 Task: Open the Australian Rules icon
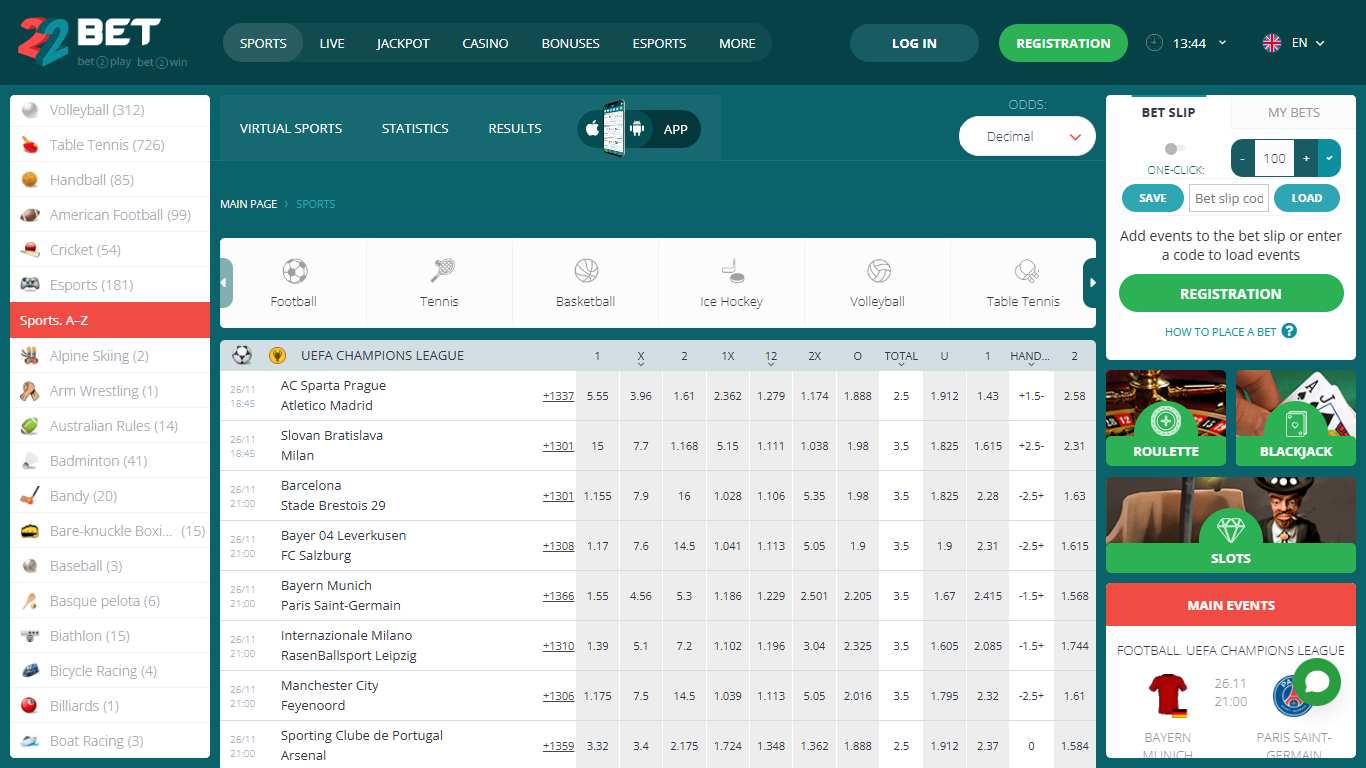(30, 426)
